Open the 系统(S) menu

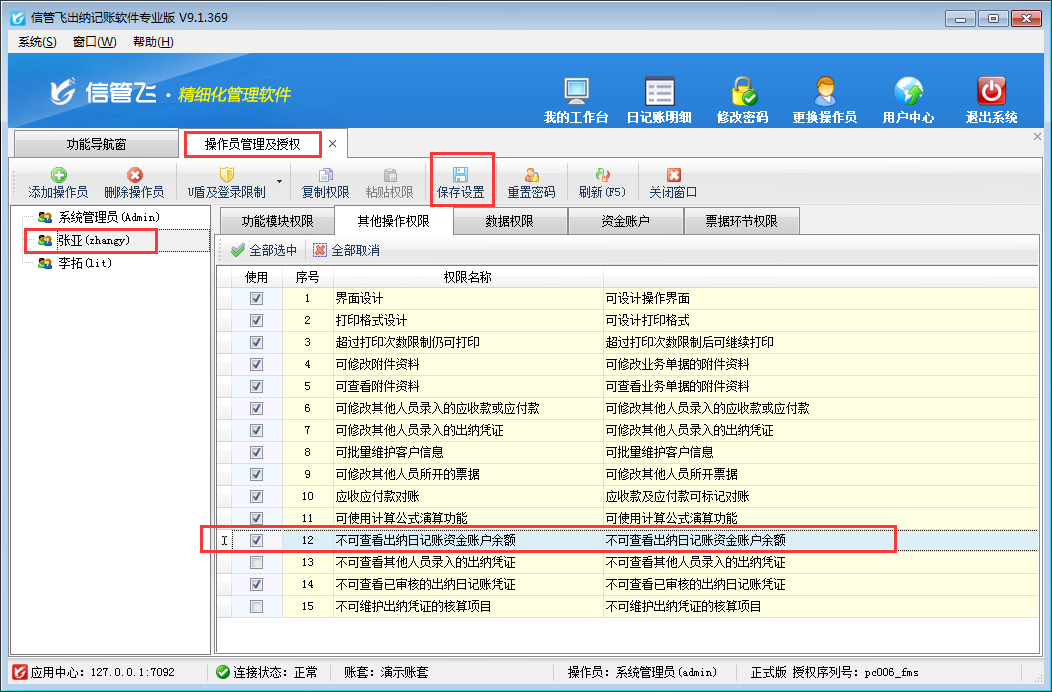pos(37,42)
